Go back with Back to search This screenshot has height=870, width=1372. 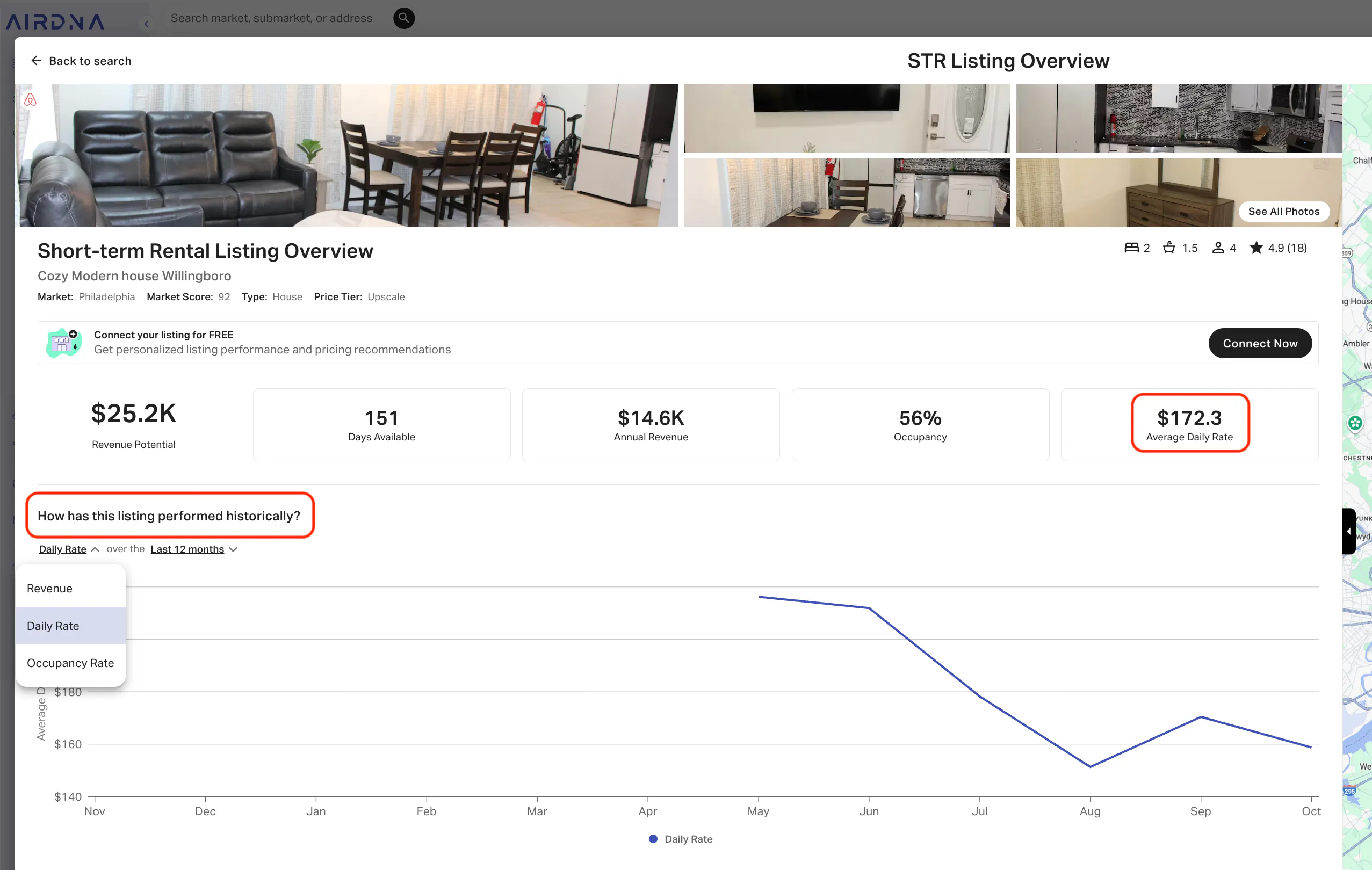click(x=81, y=61)
